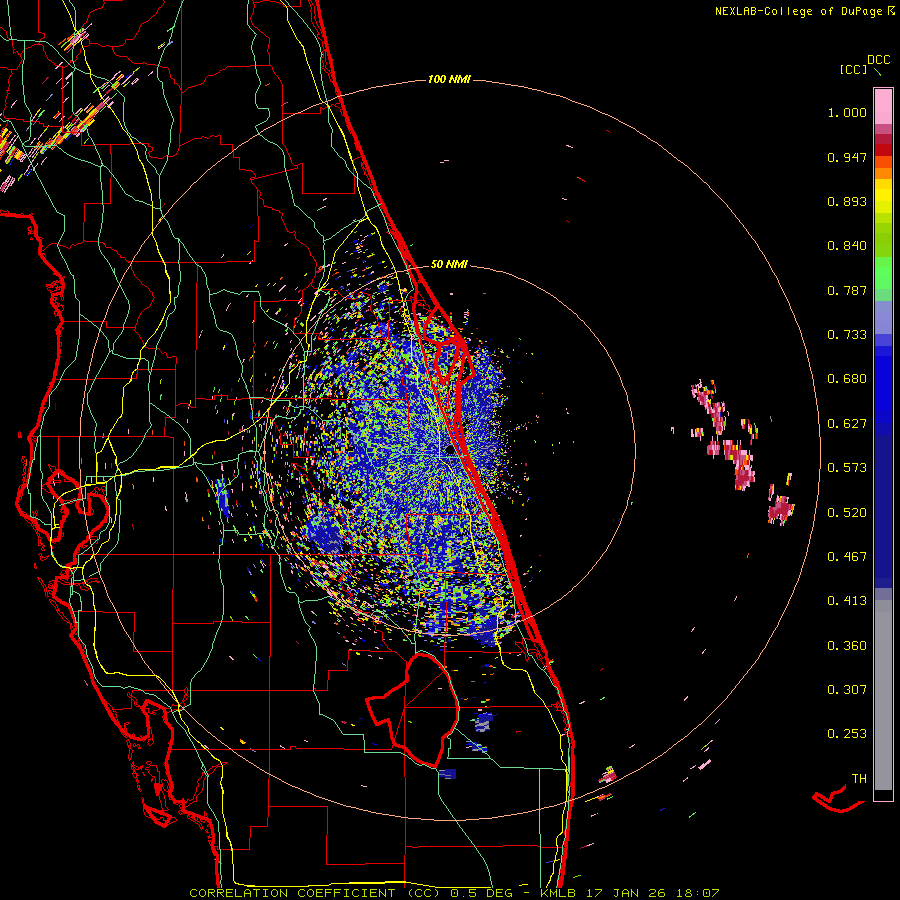Click the NEXLAB-College of DuPage header text

coord(799,11)
